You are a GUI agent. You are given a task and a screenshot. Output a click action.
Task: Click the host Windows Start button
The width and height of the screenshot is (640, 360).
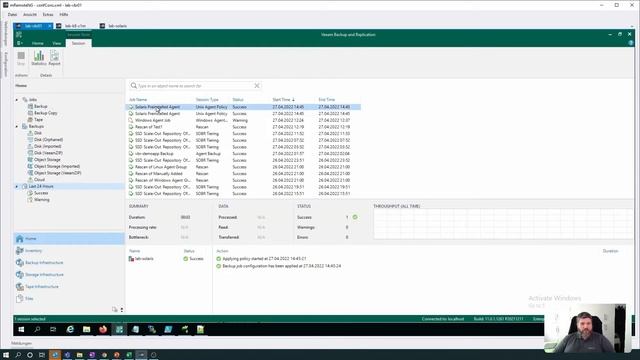point(6,355)
